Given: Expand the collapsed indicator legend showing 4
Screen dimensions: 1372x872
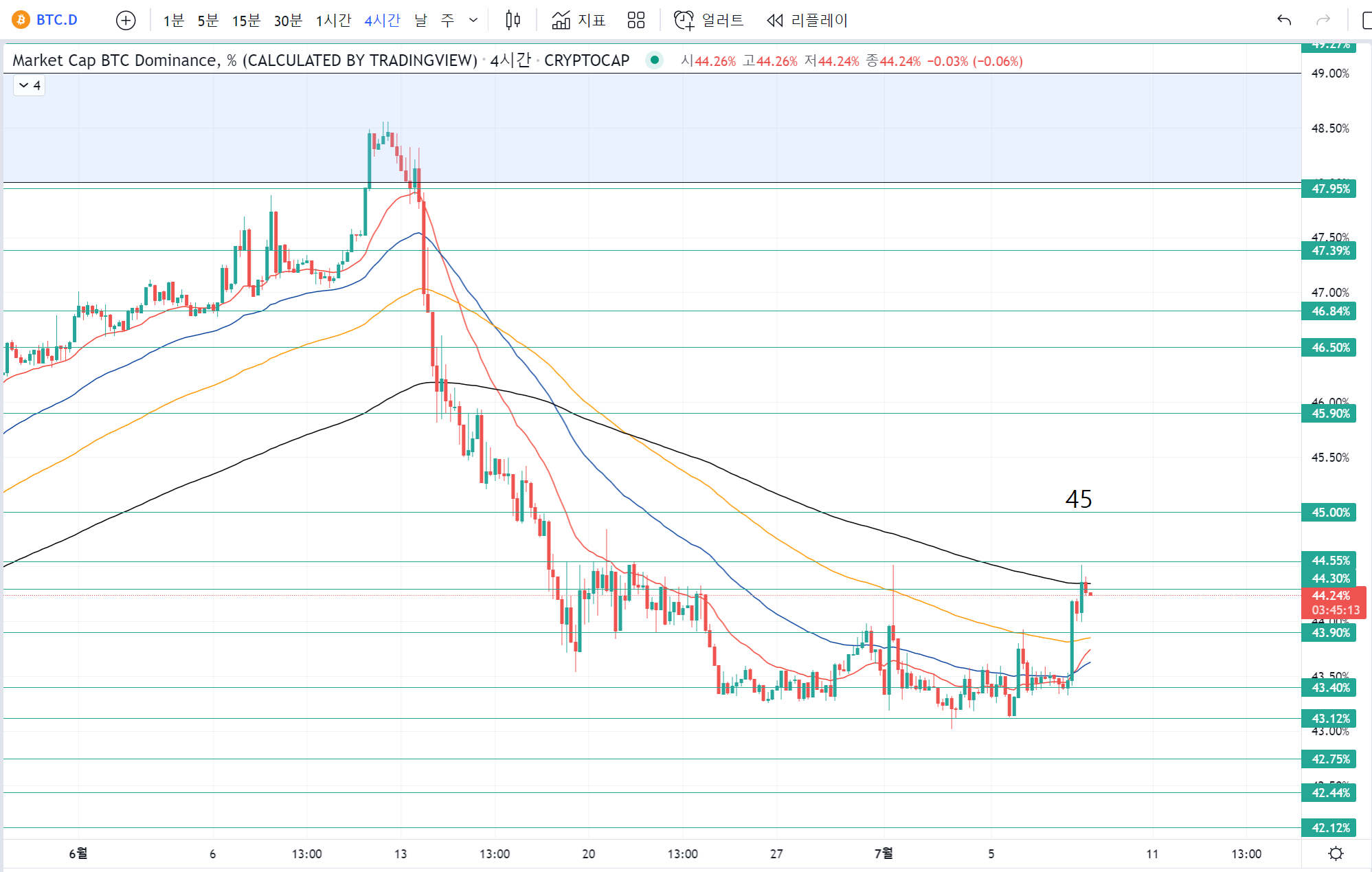Looking at the screenshot, I should [x=30, y=85].
